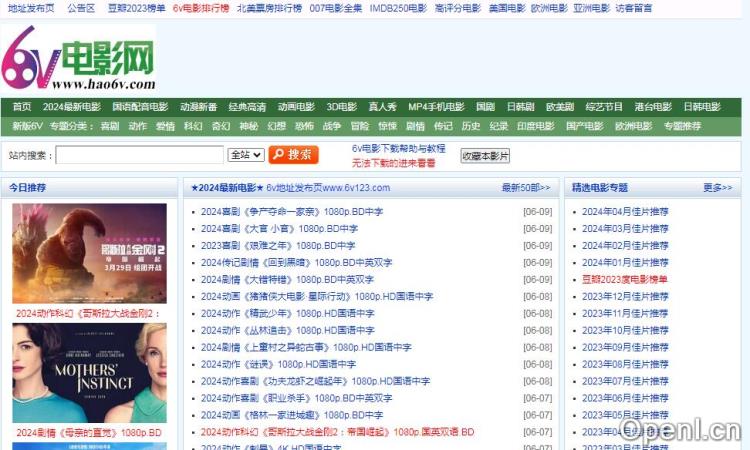Viewport: 750px width, 450px height.
Task: Open the 更多>> link beside 精选电影专题
Action: tap(717, 188)
